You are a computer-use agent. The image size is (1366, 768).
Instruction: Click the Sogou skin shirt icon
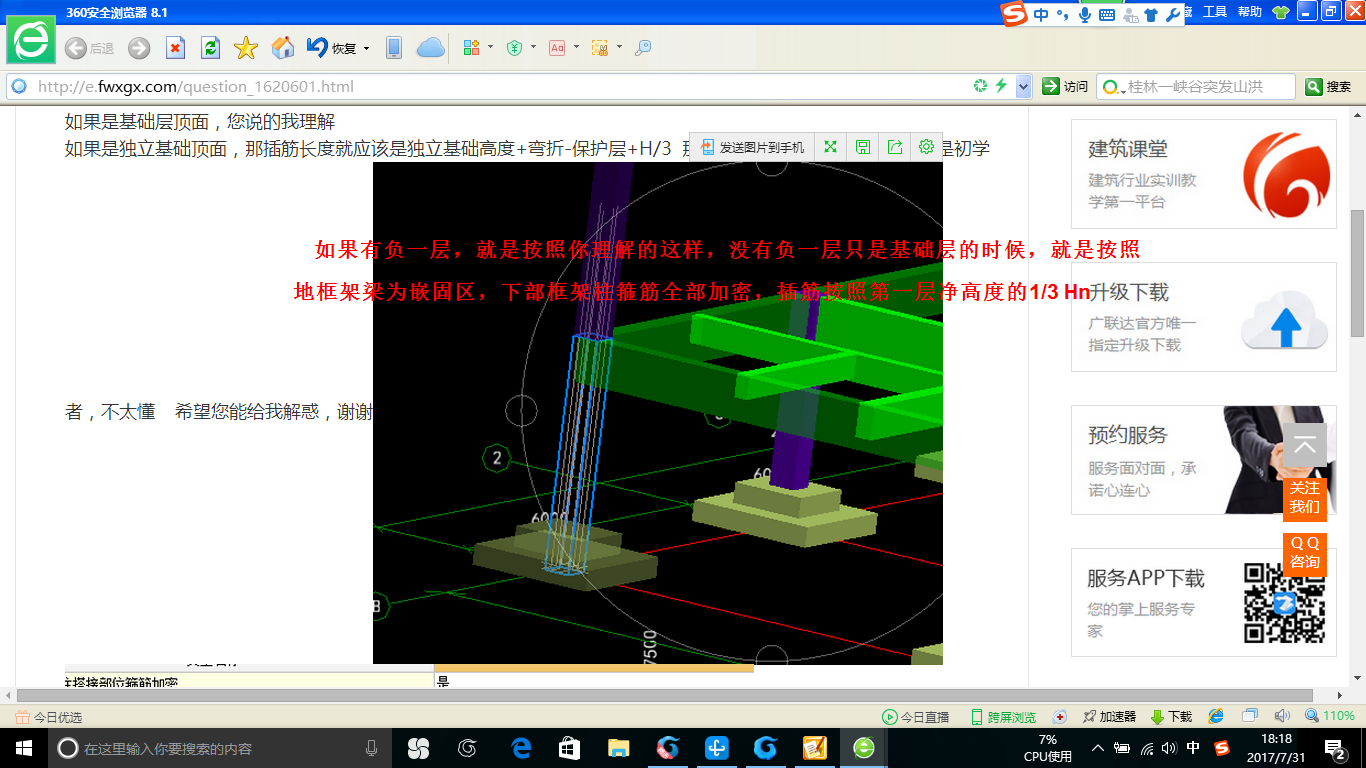(x=1151, y=15)
